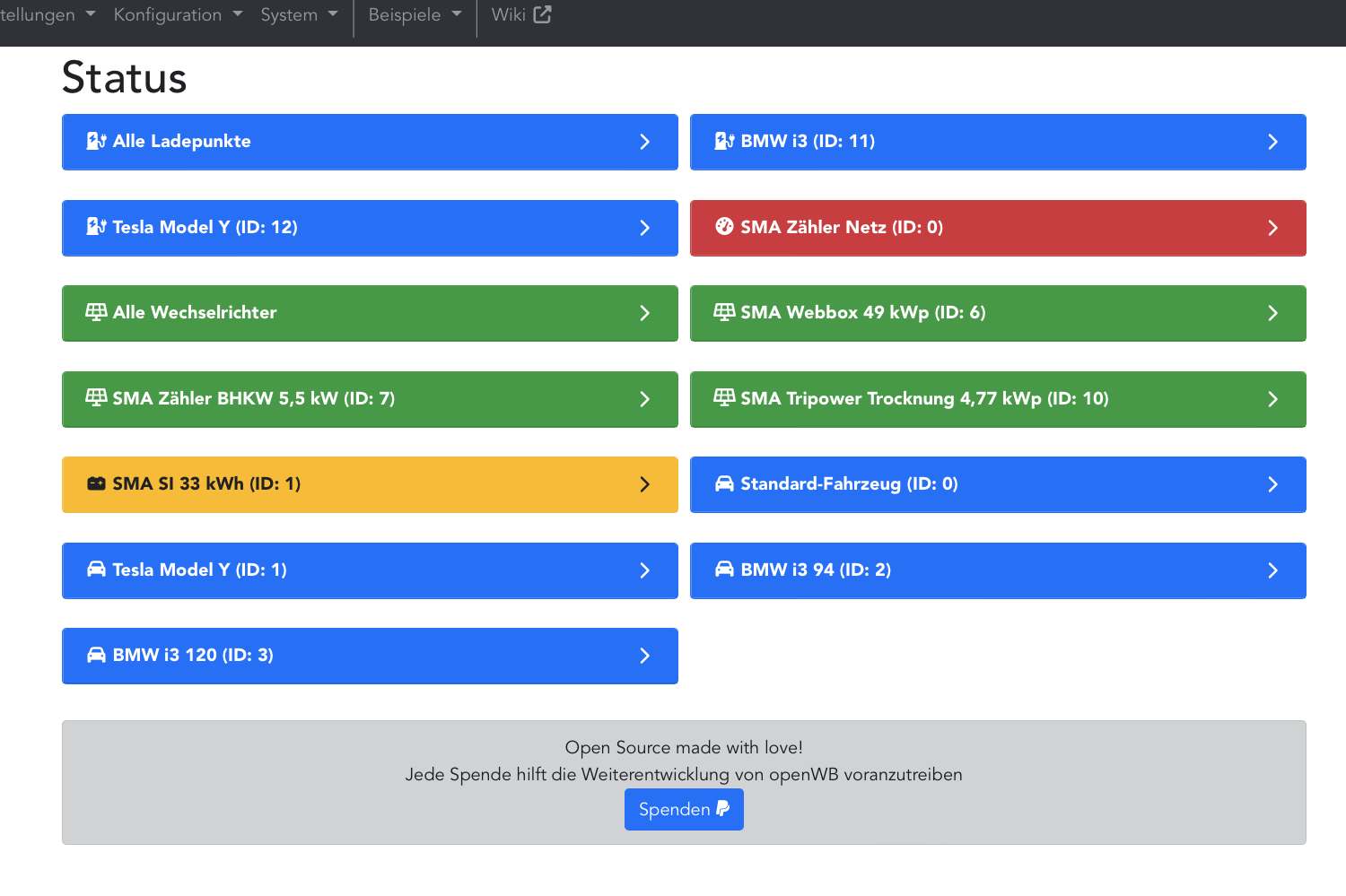Open the Beispiele menu

415,15
